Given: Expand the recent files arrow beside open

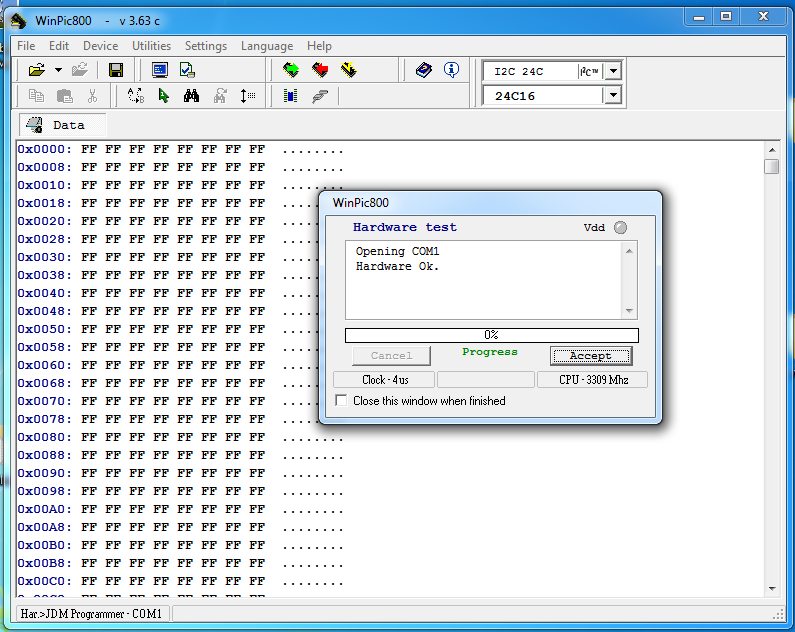Looking at the screenshot, I should point(58,70).
